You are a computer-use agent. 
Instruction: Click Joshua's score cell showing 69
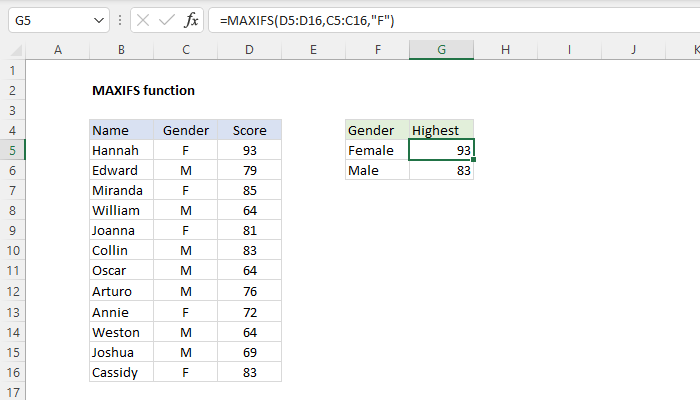(x=250, y=352)
